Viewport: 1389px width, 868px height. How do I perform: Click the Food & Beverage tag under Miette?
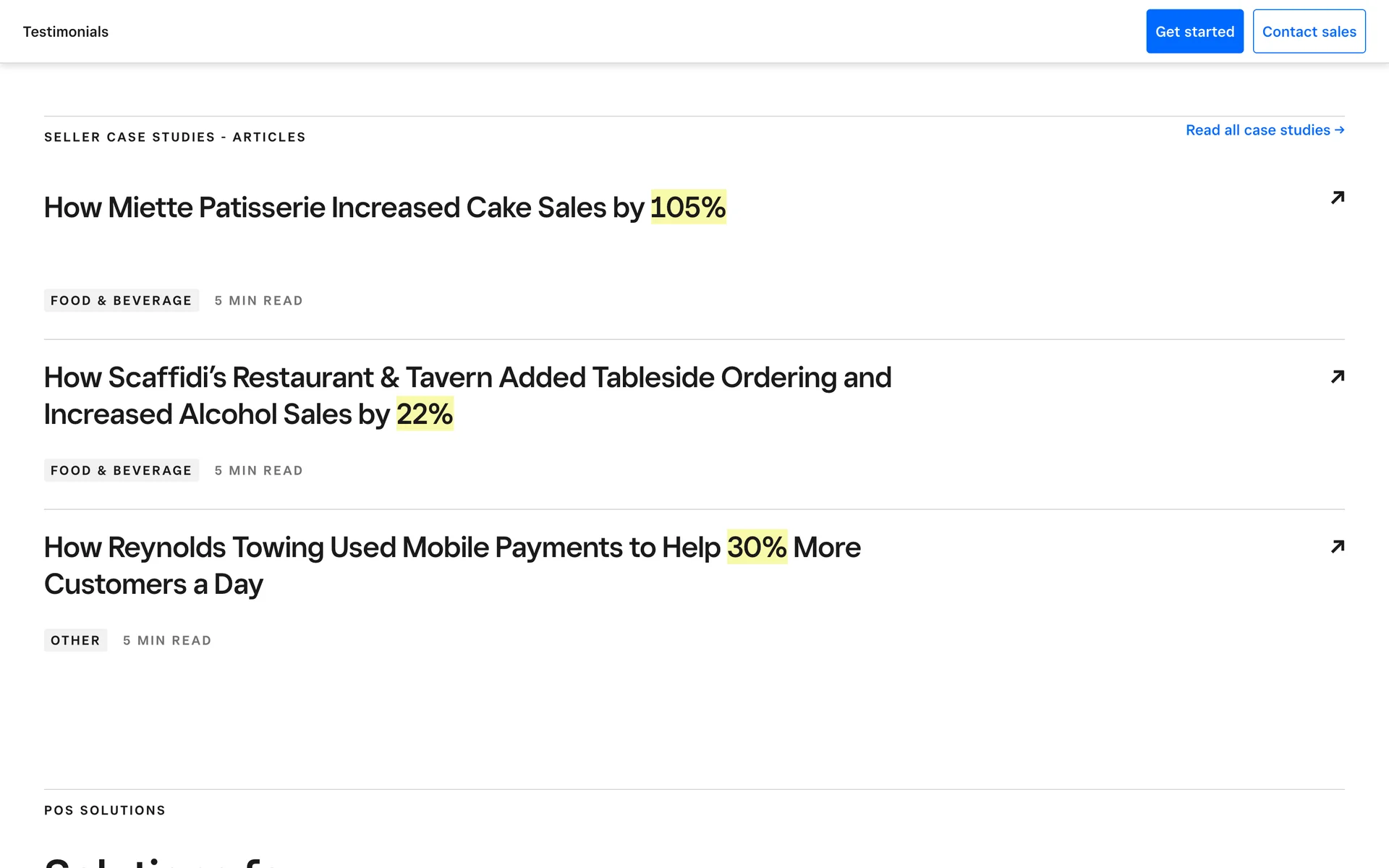pos(121,301)
